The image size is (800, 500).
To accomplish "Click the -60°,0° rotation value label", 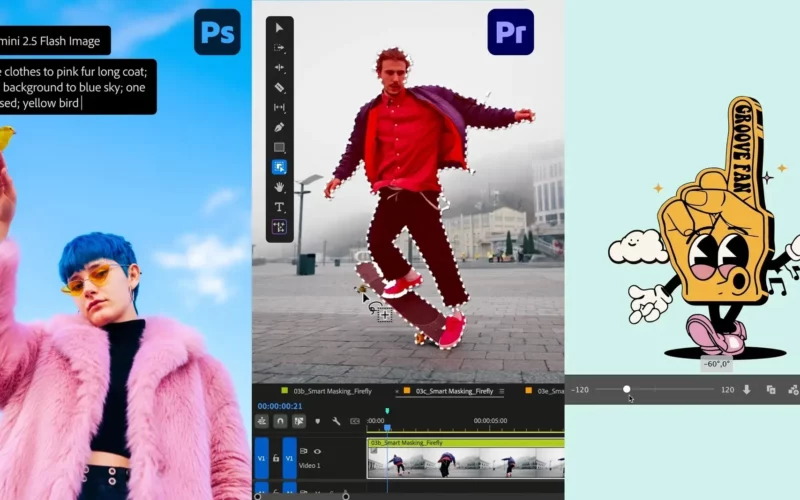I will click(716, 364).
